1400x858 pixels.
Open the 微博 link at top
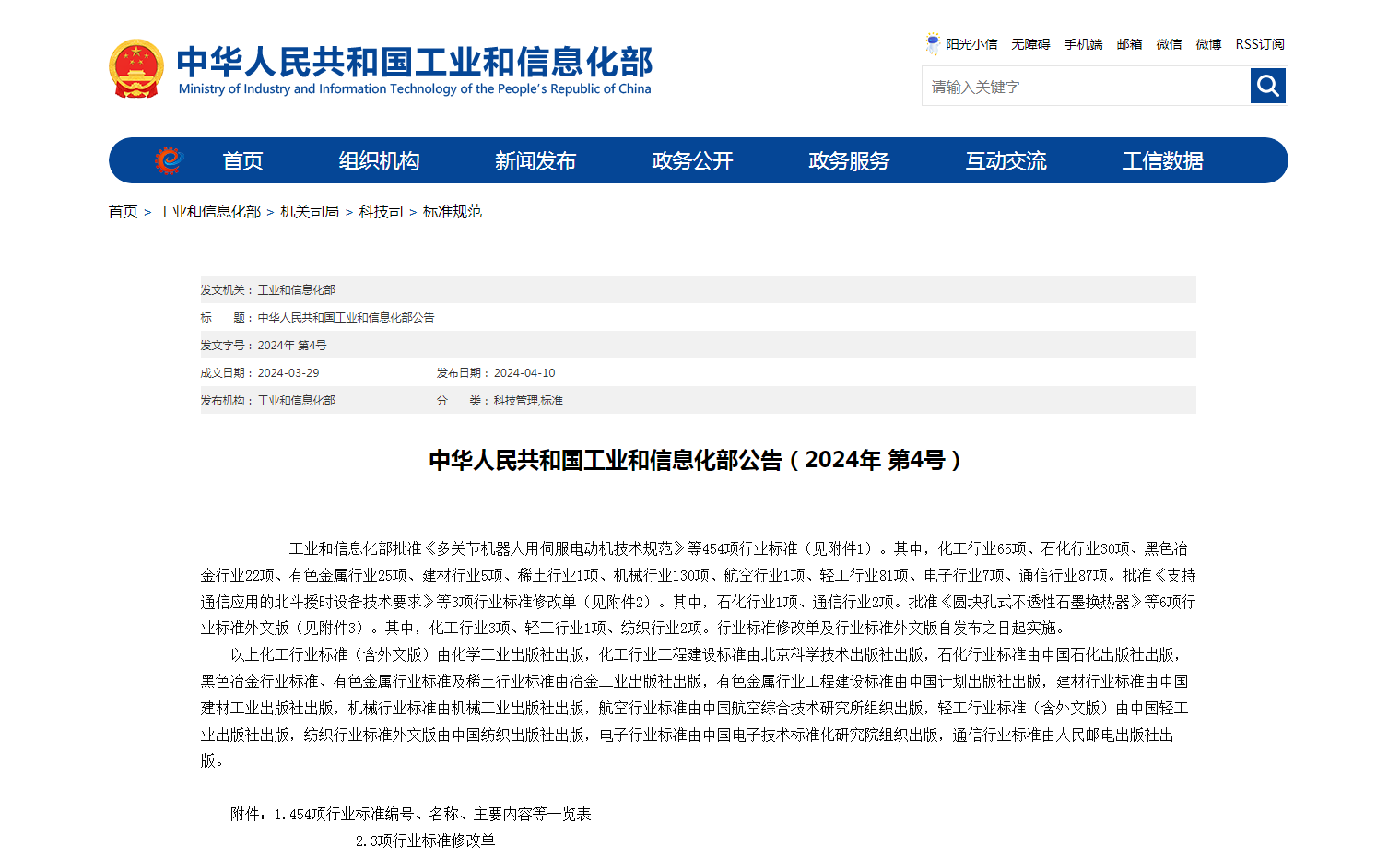click(x=1208, y=44)
